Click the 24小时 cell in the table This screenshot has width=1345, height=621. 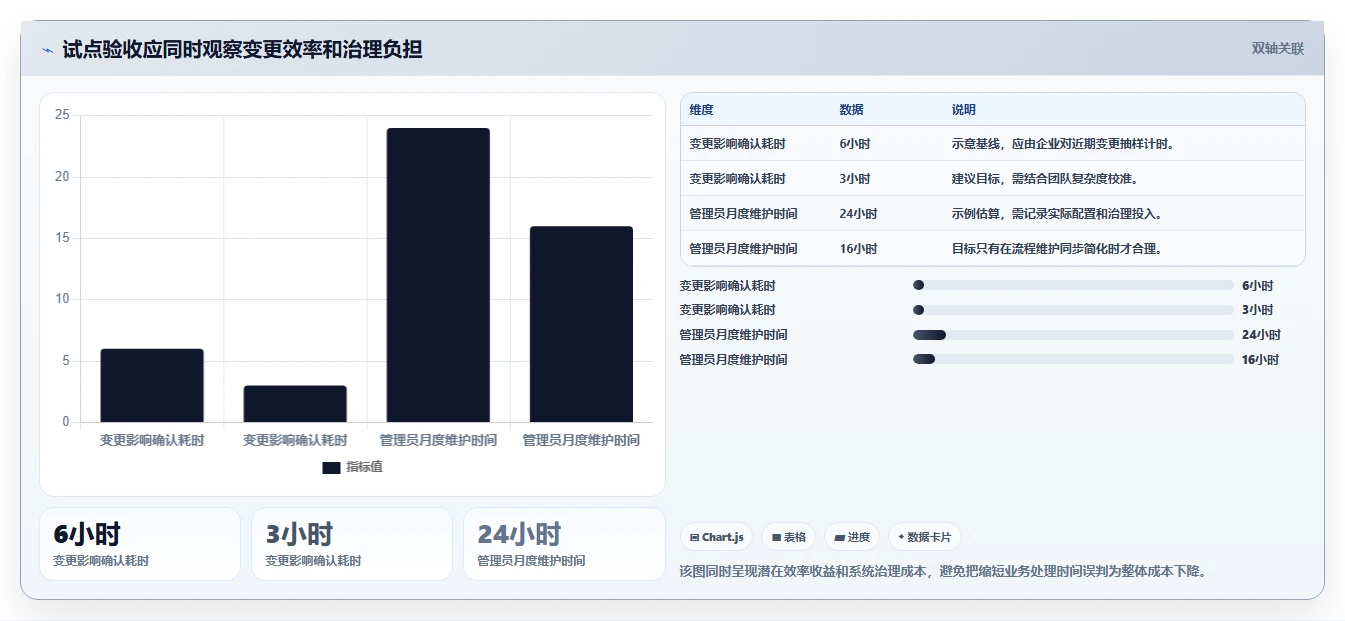point(859,214)
